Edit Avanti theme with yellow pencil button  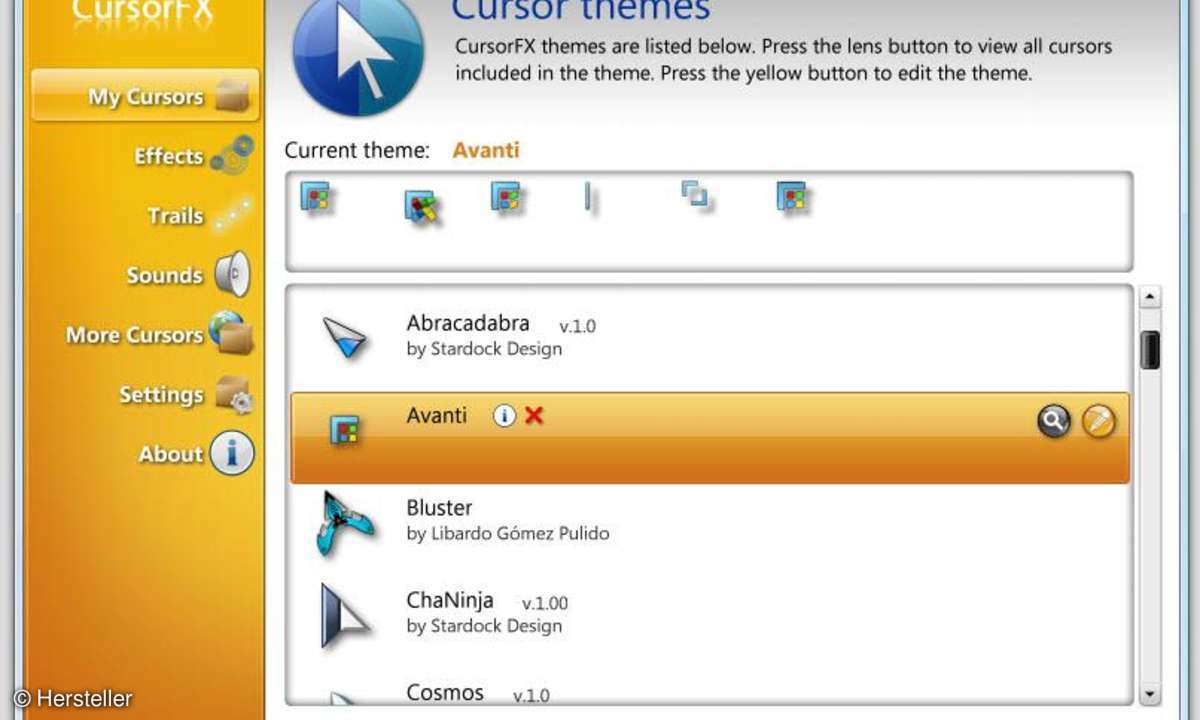coord(1098,422)
